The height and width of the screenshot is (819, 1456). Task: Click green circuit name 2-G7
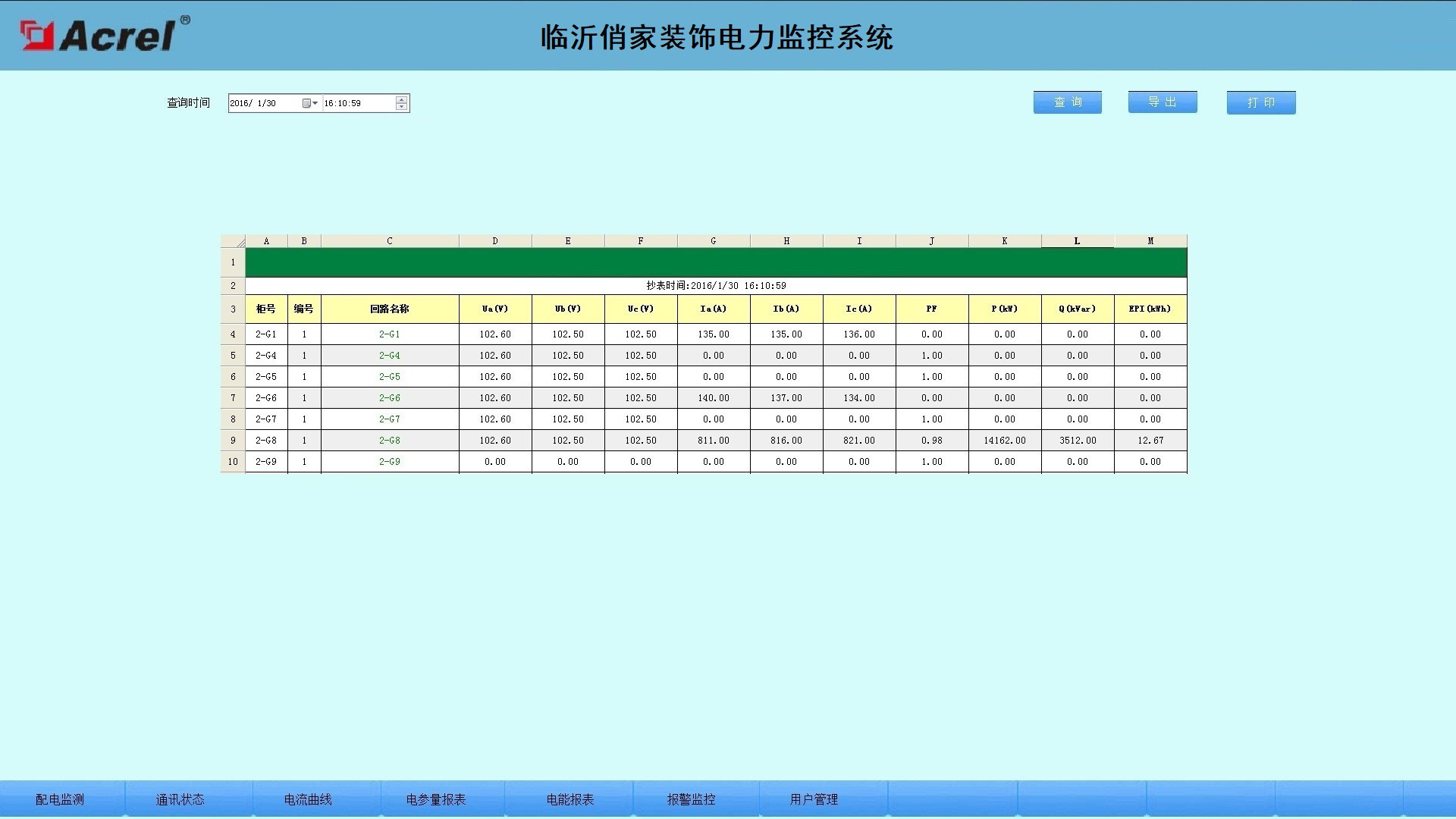click(390, 419)
